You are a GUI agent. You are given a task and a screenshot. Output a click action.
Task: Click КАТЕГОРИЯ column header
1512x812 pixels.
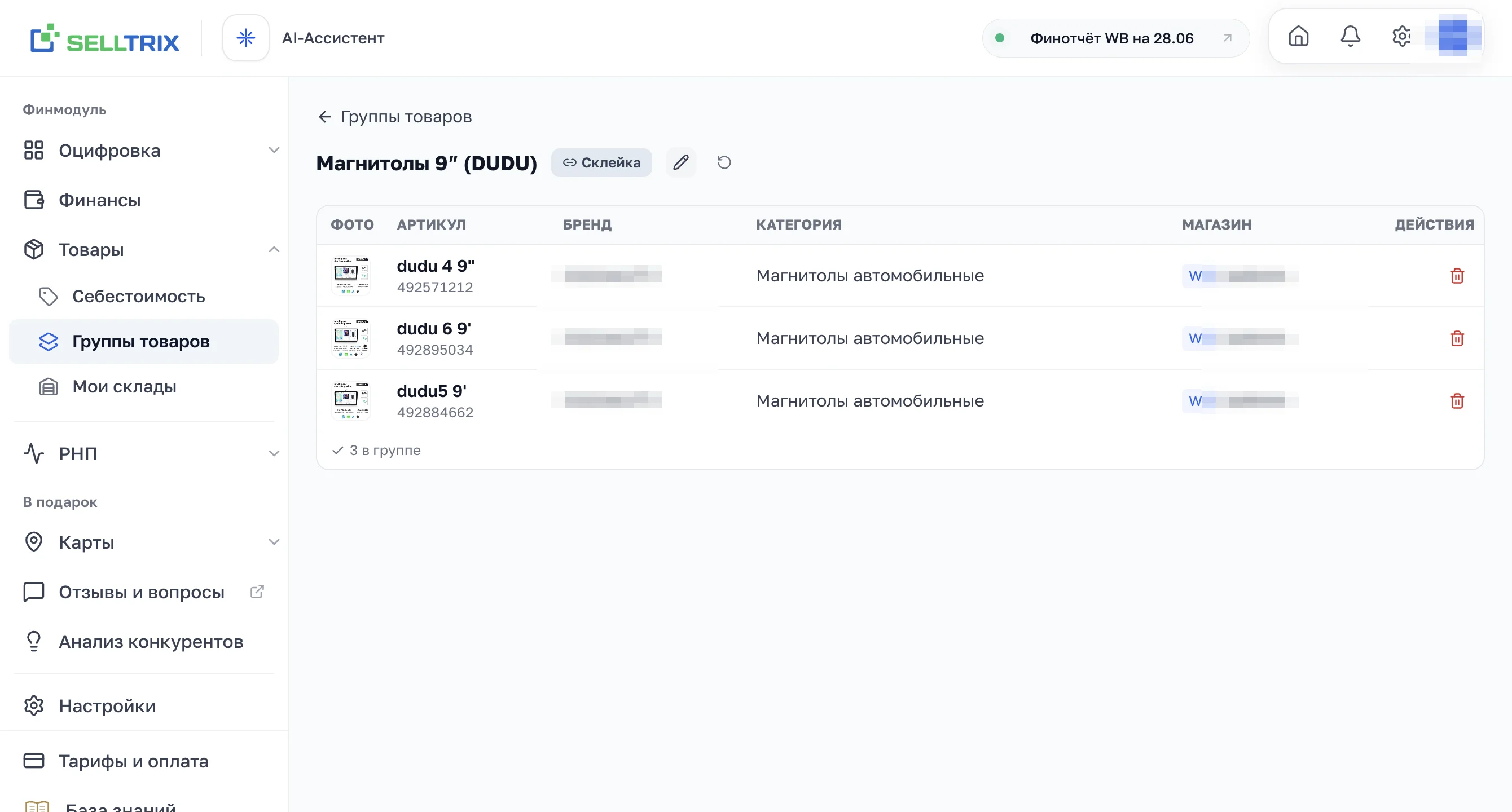pyautogui.click(x=798, y=224)
